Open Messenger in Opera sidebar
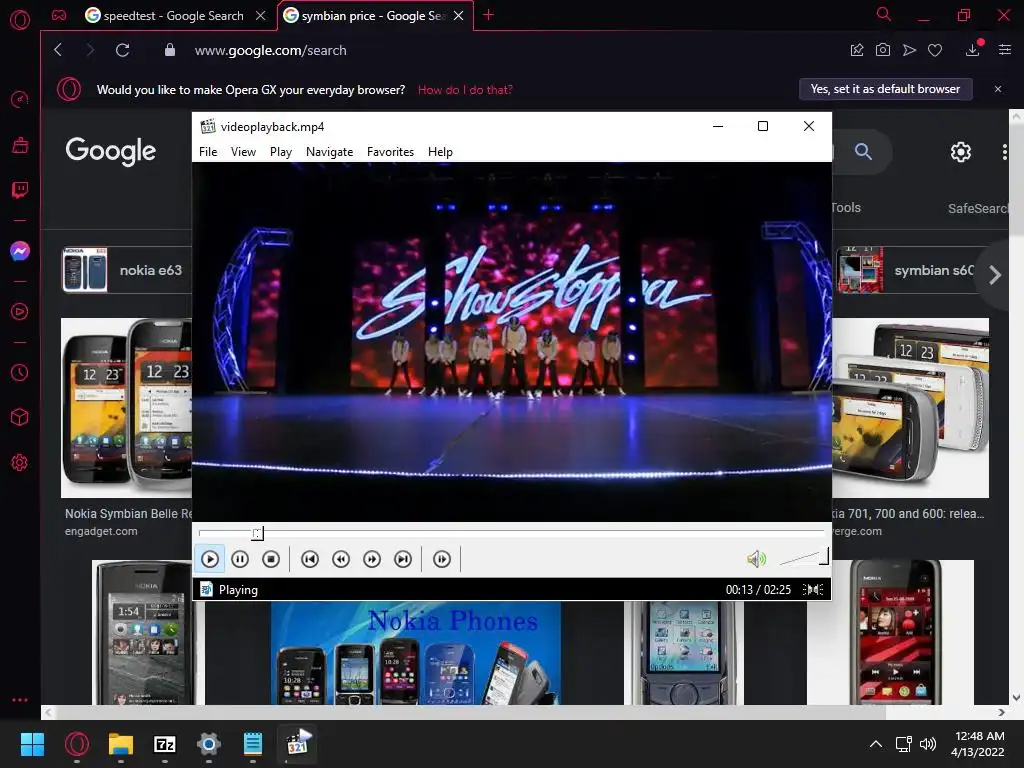The image size is (1024, 768). coord(20,251)
